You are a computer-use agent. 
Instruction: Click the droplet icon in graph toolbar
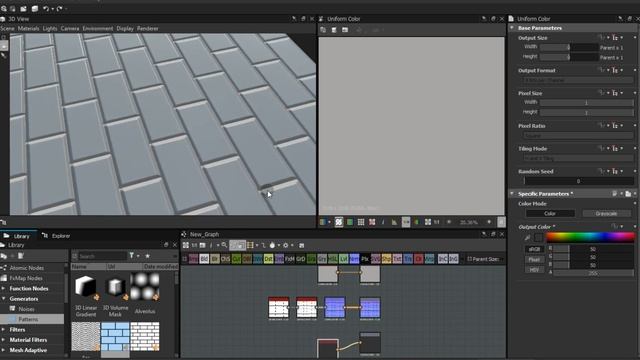[x=272, y=245]
